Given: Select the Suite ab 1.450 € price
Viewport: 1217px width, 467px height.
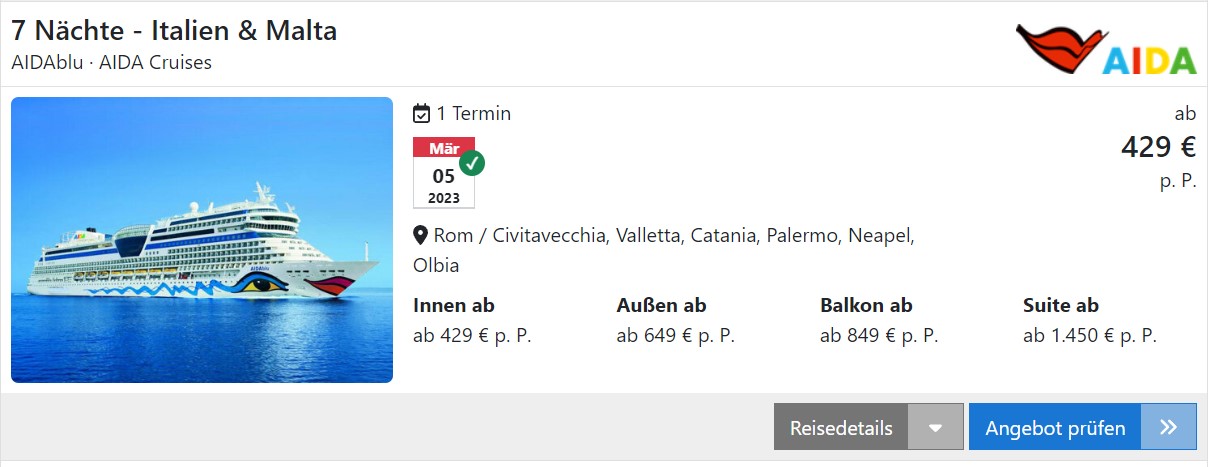Looking at the screenshot, I should (x=1090, y=321).
